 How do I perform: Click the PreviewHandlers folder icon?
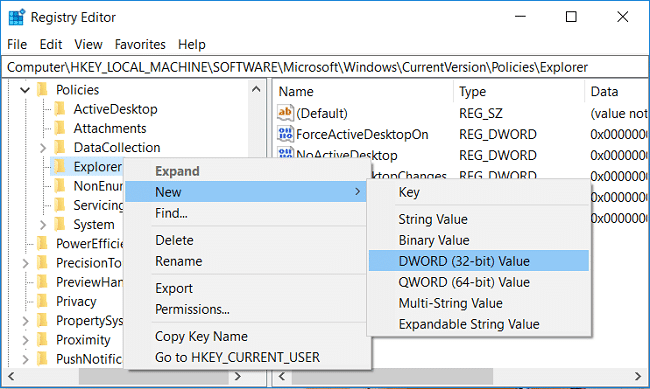coord(42,282)
